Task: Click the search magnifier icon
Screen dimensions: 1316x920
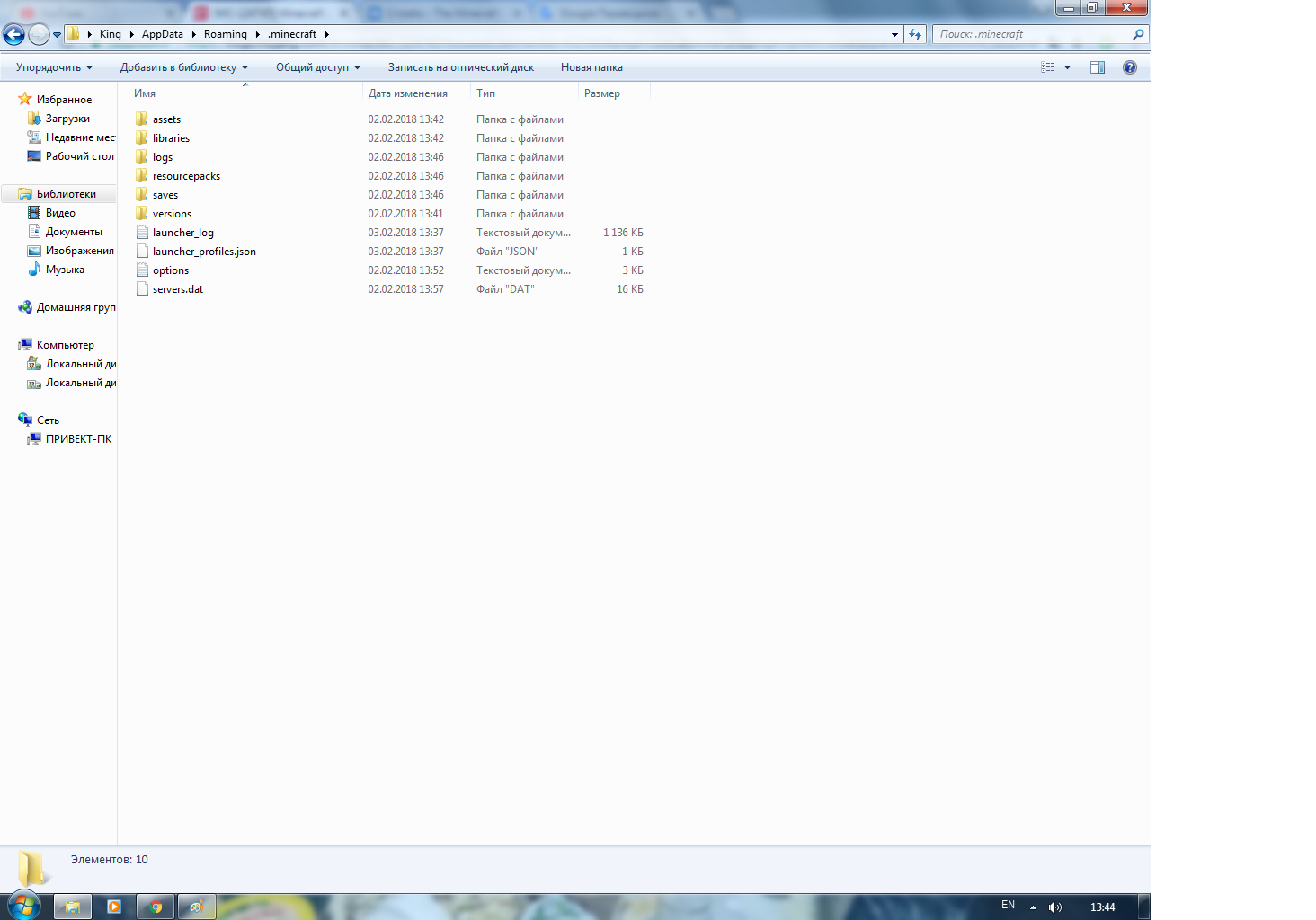Action: click(1138, 34)
